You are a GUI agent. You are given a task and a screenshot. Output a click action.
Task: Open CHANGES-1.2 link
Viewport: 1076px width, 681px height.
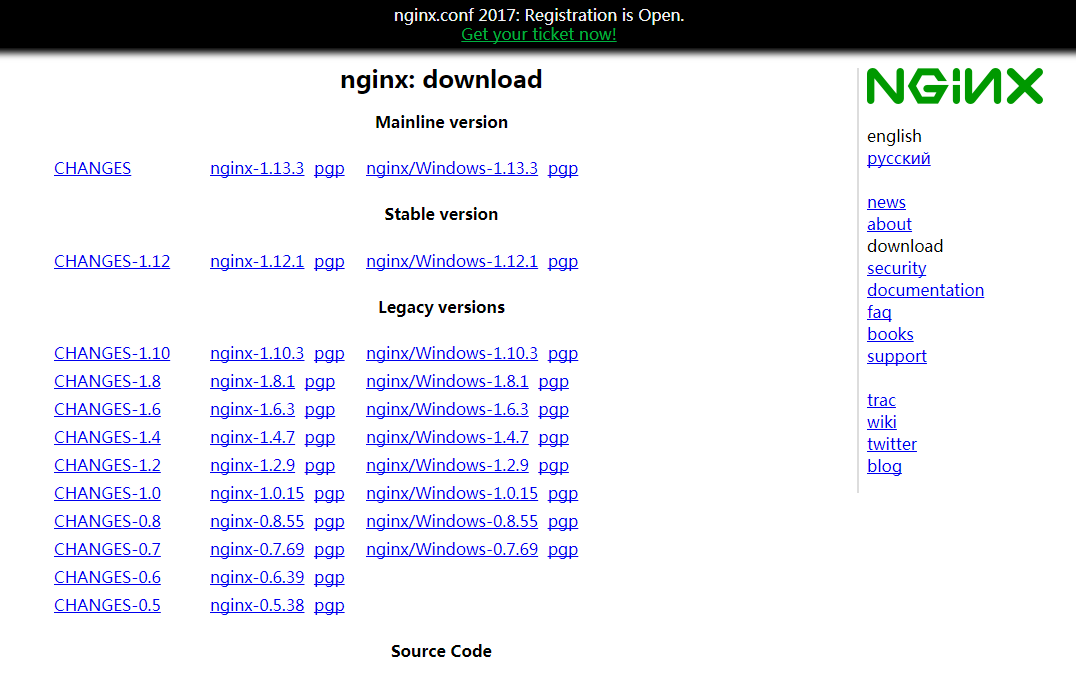coord(107,466)
